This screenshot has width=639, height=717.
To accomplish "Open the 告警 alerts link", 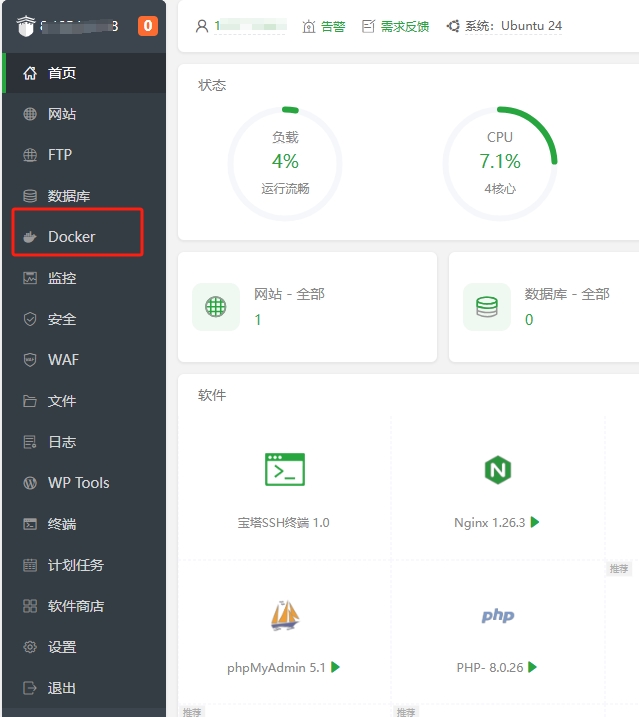I will pyautogui.click(x=324, y=27).
